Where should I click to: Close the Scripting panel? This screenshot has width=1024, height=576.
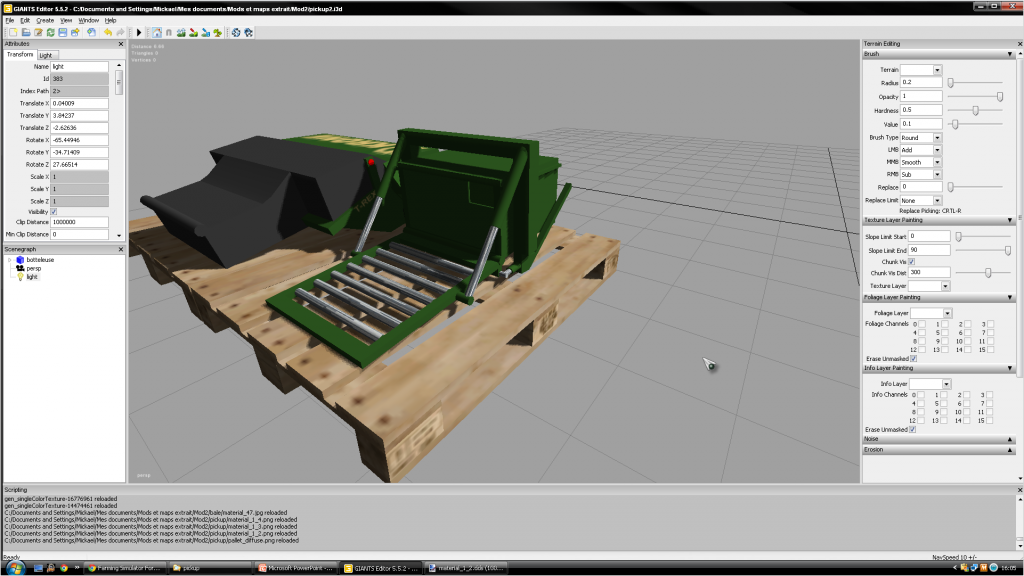coord(1019,489)
